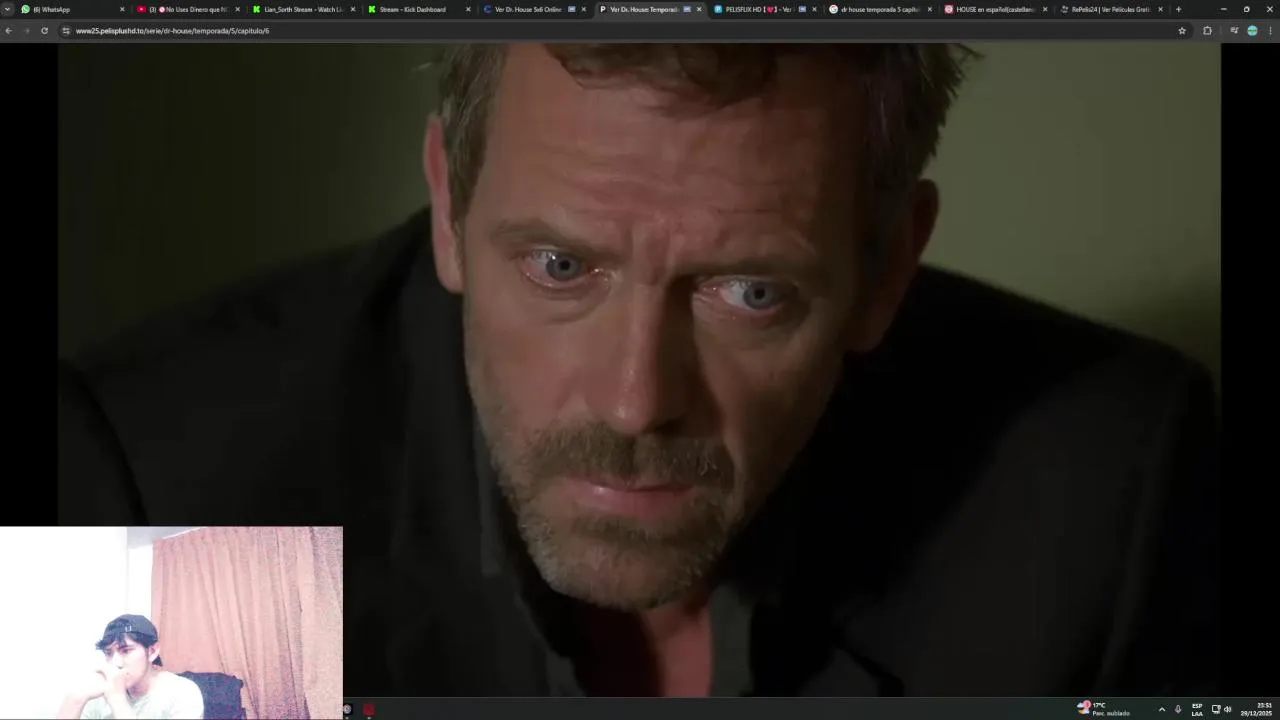Click the Dr. House video frame
The width and height of the screenshot is (1280, 720).
(x=639, y=370)
